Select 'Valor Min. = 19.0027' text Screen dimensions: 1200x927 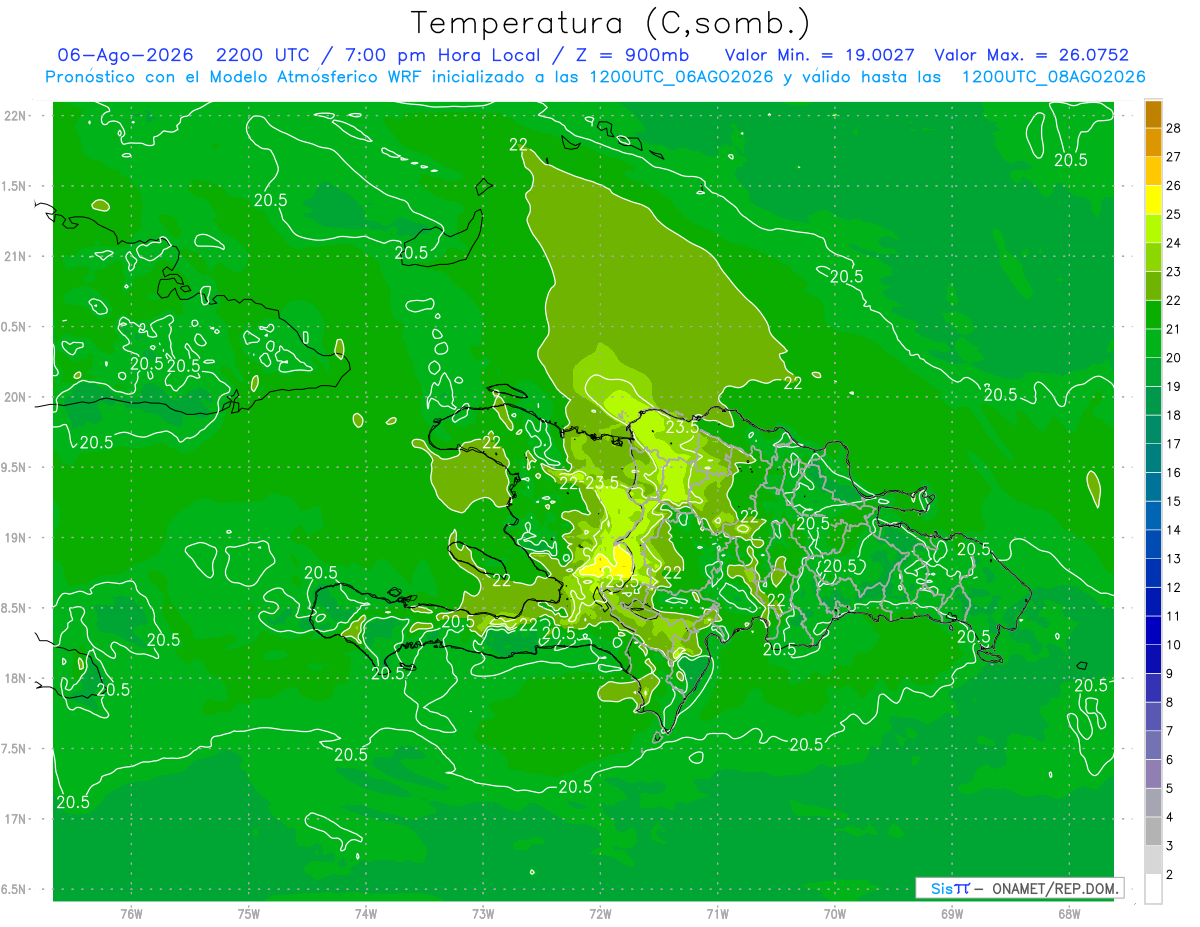[819, 56]
